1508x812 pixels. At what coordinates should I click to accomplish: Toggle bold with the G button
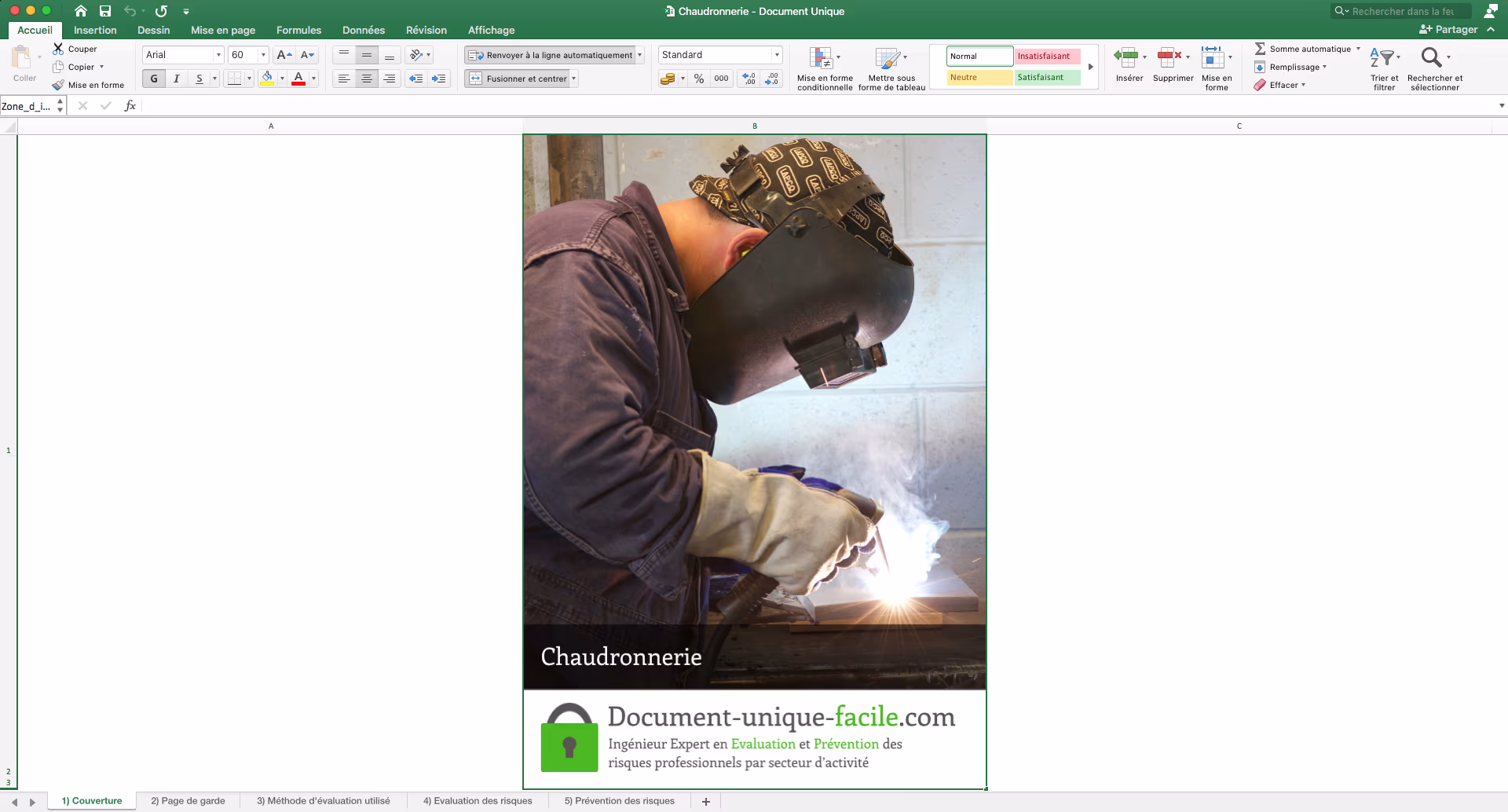click(x=154, y=79)
